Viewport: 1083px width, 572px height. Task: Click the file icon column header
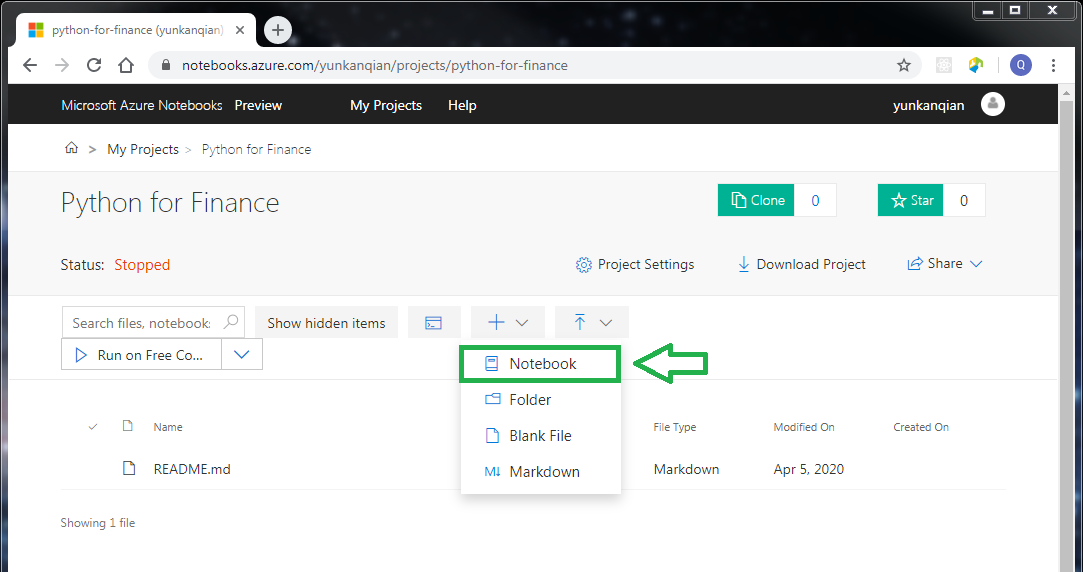pos(128,426)
